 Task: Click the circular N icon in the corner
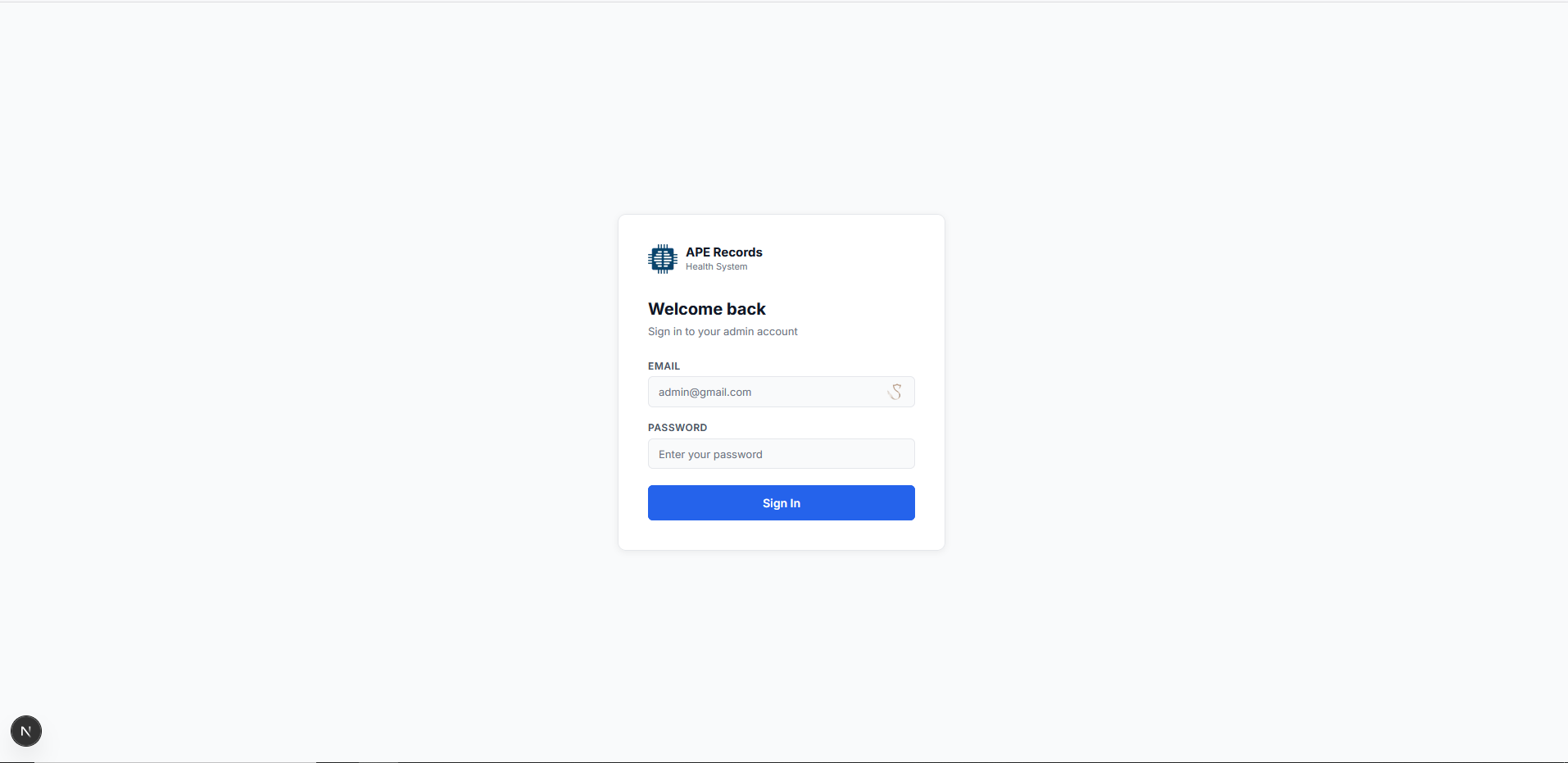pos(26,731)
